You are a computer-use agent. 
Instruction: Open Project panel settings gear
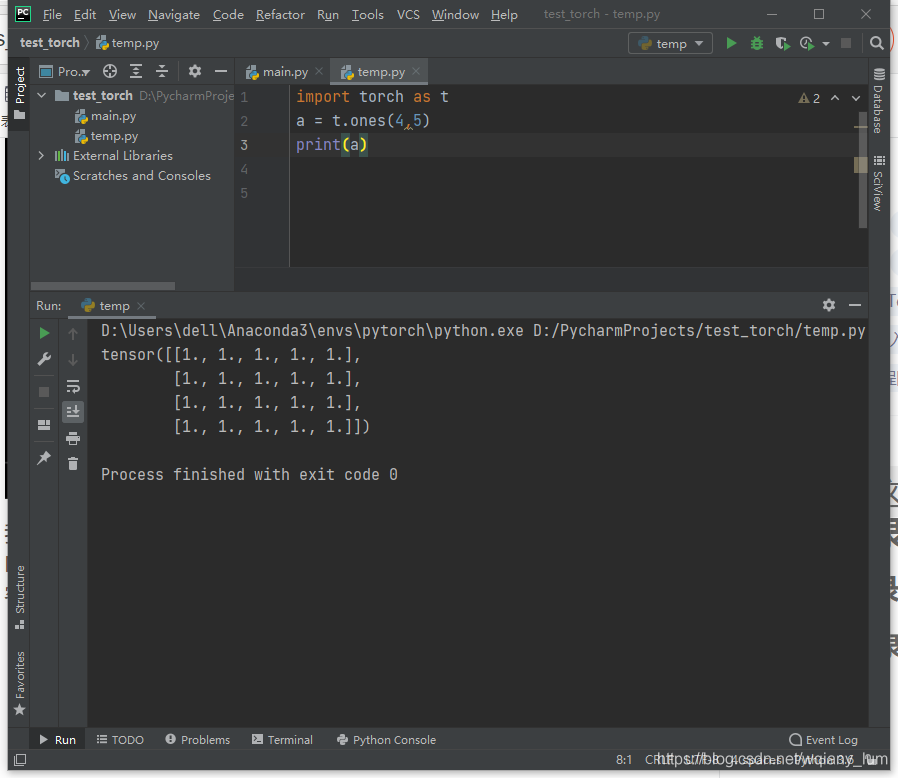point(195,72)
